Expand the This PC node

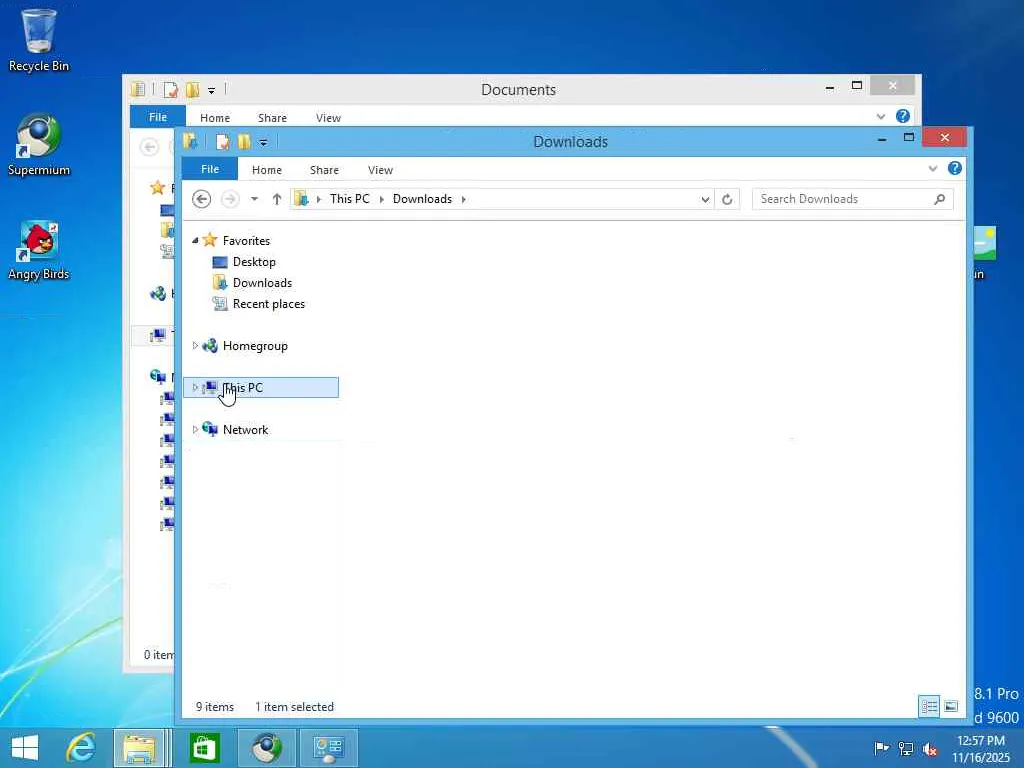click(195, 387)
